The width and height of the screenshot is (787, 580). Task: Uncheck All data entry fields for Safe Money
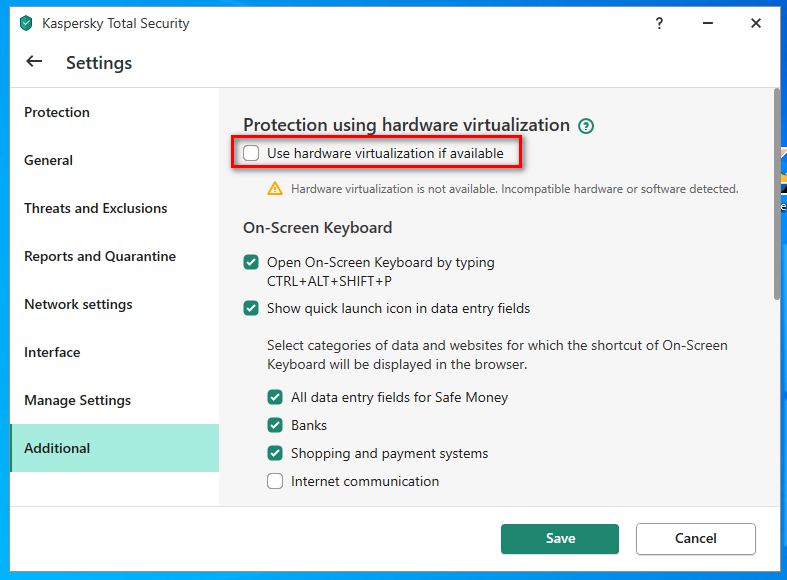point(275,397)
